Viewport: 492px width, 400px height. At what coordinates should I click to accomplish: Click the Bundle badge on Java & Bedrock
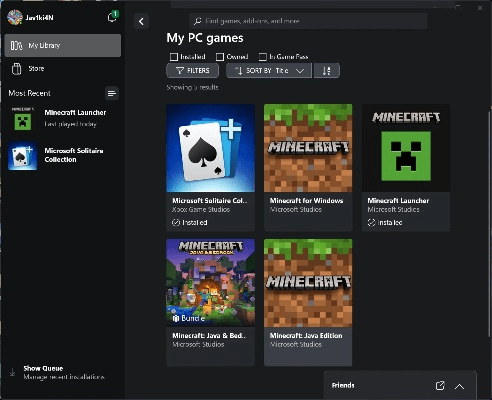[188, 318]
